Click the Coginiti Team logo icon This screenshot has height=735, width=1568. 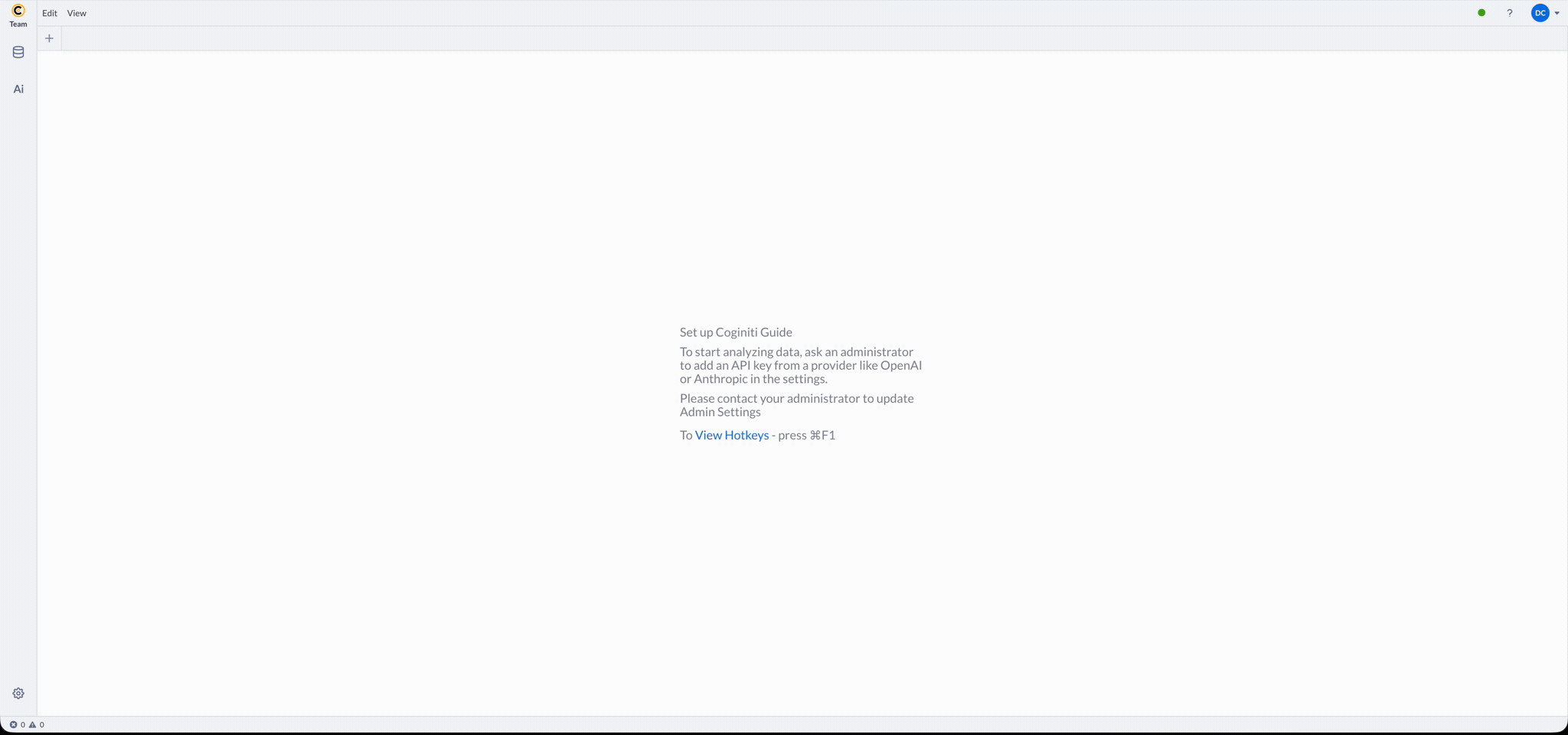tap(18, 11)
